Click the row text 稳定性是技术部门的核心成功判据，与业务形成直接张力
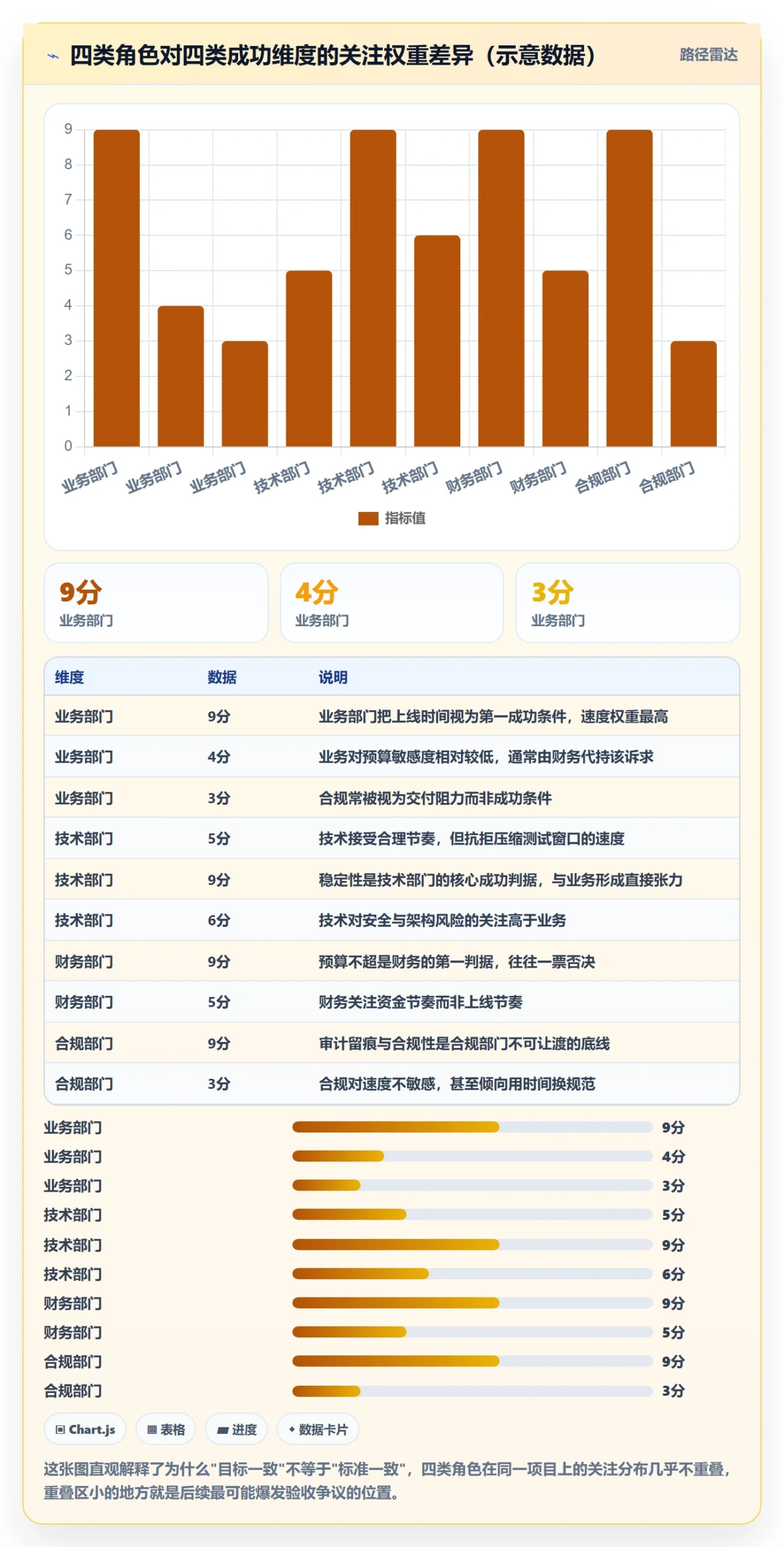The height and width of the screenshot is (1547, 784). click(500, 879)
